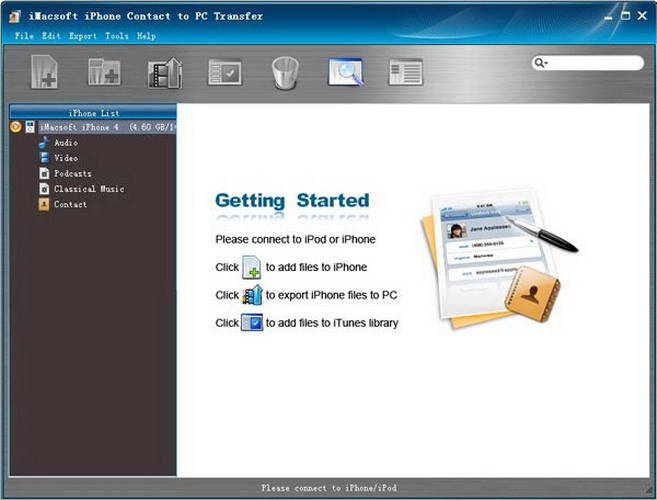
Task: Click the contacts illustration image
Action: tap(499, 258)
